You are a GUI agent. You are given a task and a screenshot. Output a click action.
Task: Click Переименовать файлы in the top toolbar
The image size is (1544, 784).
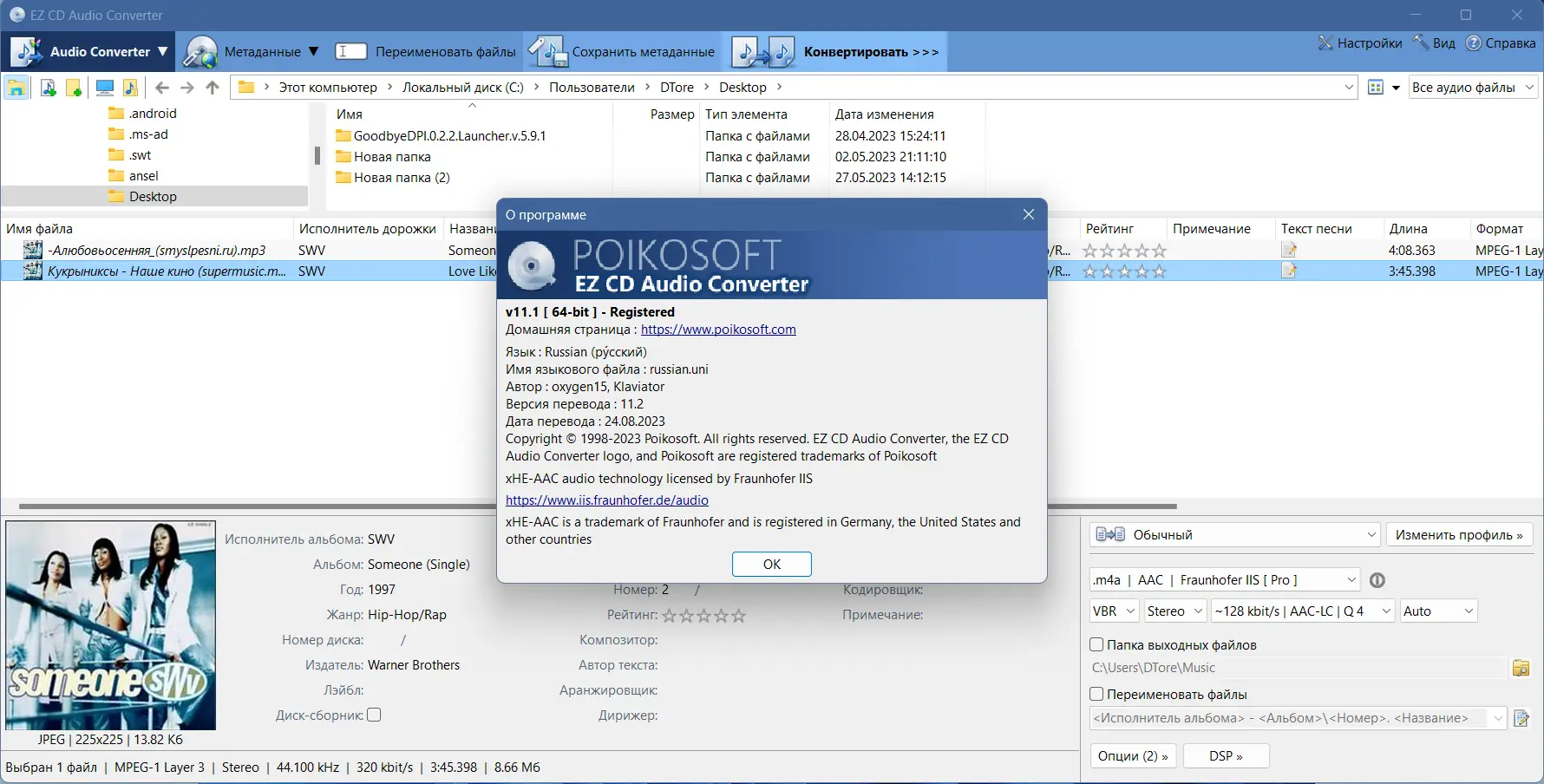426,52
